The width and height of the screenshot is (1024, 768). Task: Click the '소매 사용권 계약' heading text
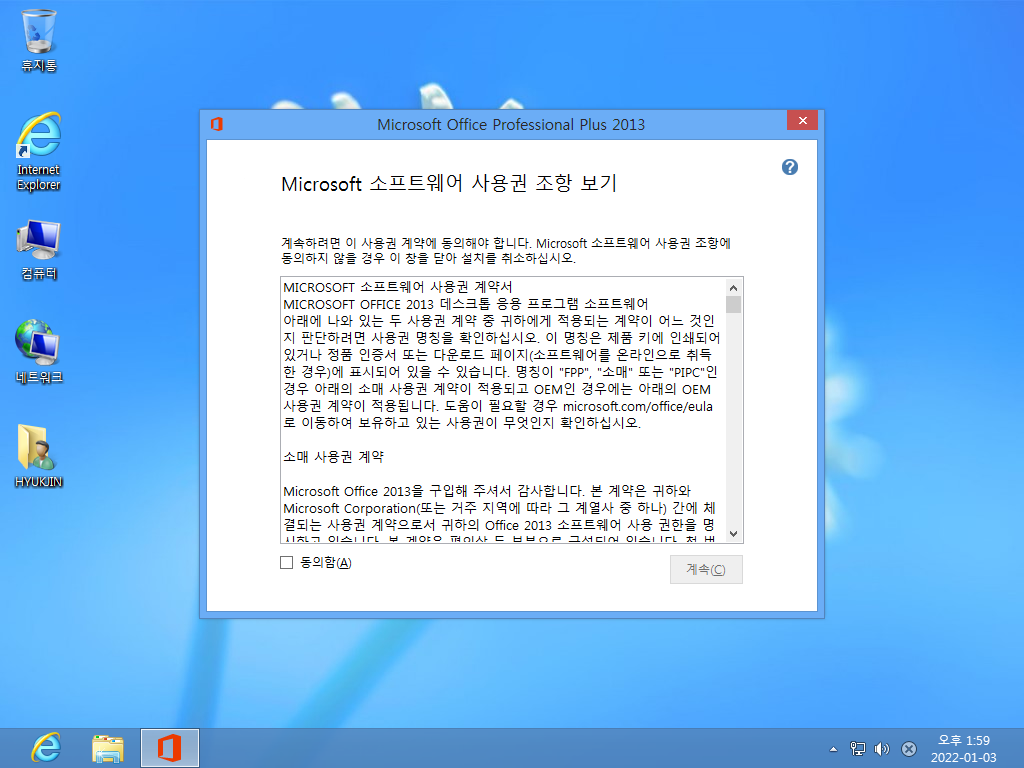pyautogui.click(x=334, y=456)
